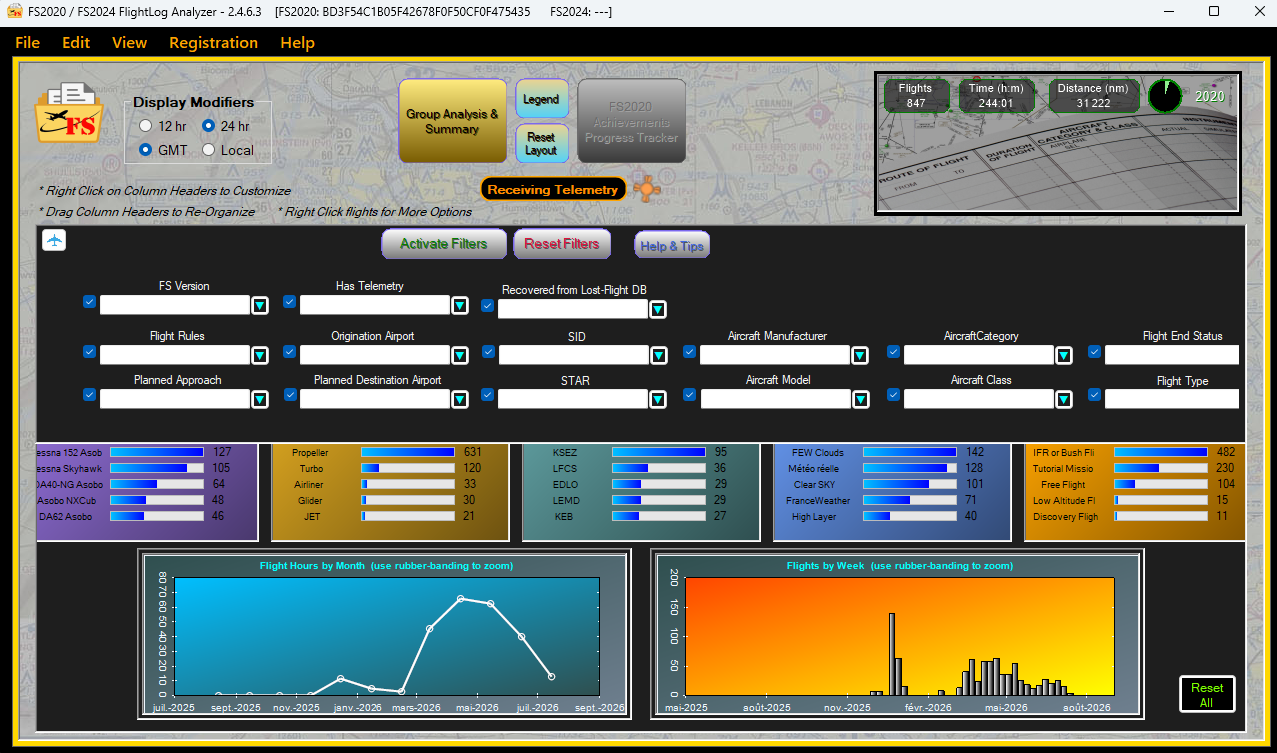Click the Flight Hours by Month chart
1277x753 pixels.
(386, 636)
